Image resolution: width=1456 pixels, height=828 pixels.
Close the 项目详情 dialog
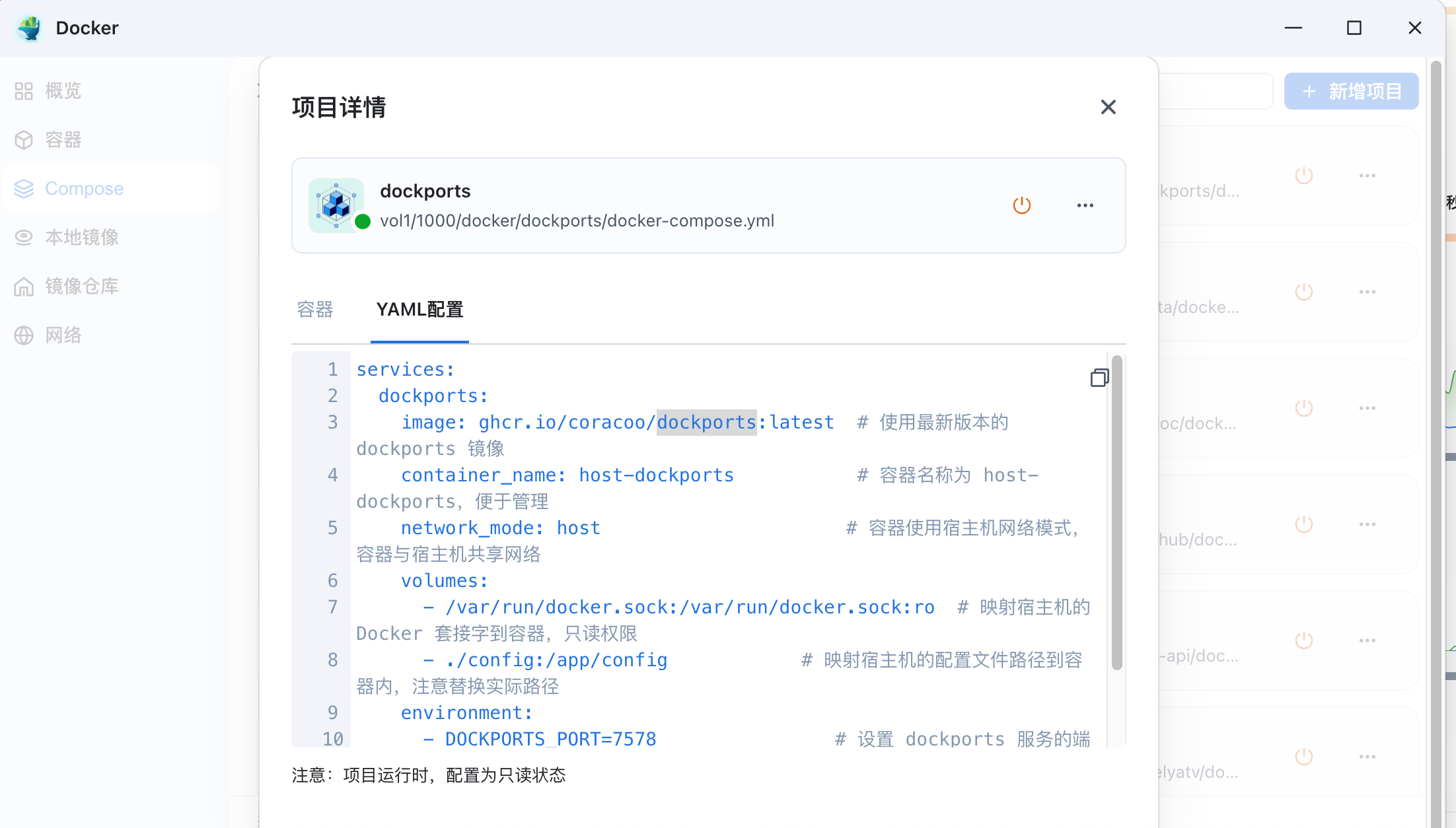[1108, 107]
